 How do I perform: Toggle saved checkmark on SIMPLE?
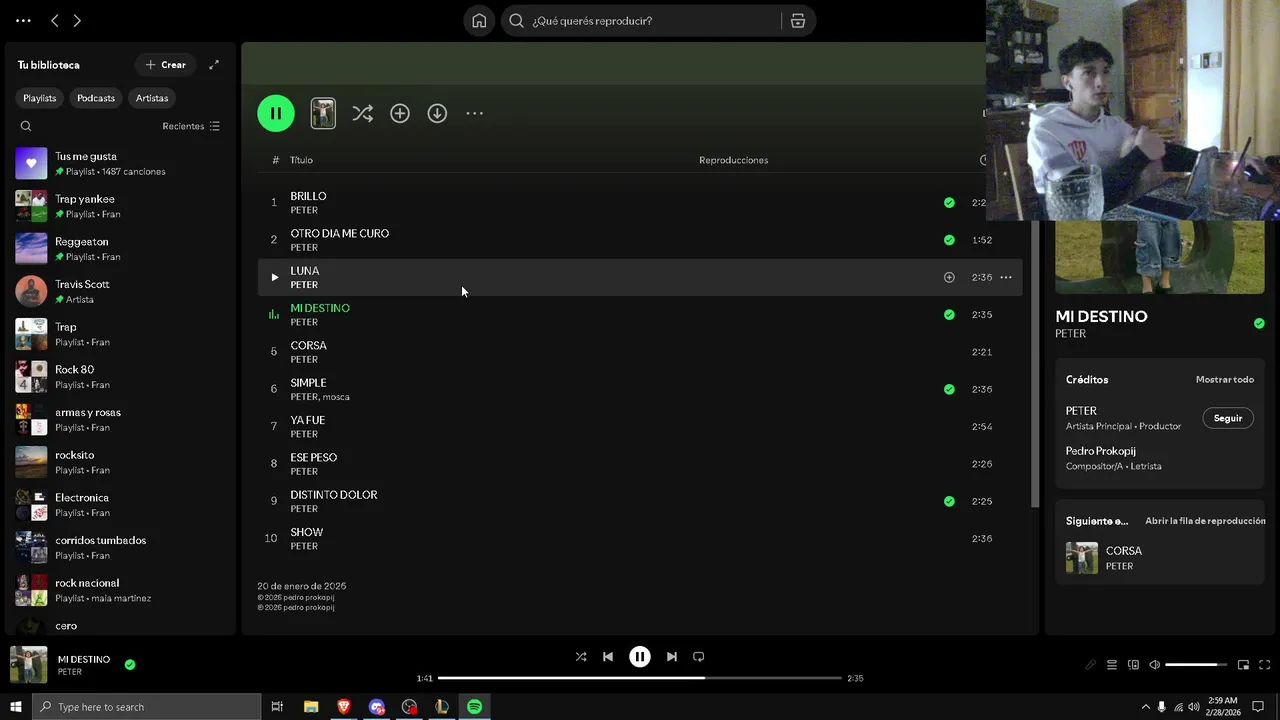[x=949, y=390]
